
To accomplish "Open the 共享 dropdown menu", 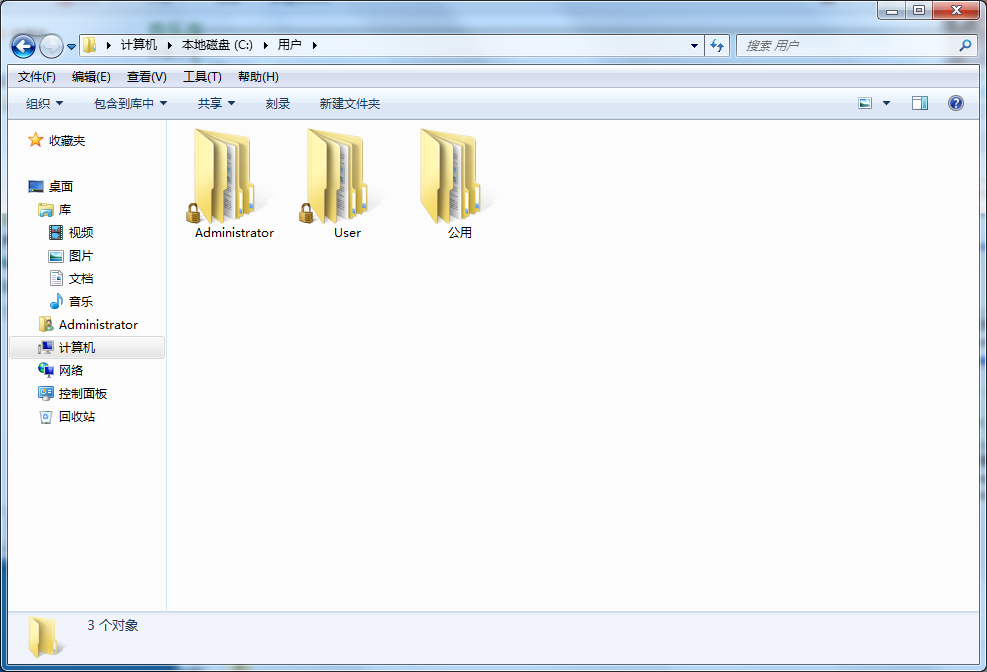I will 216,104.
